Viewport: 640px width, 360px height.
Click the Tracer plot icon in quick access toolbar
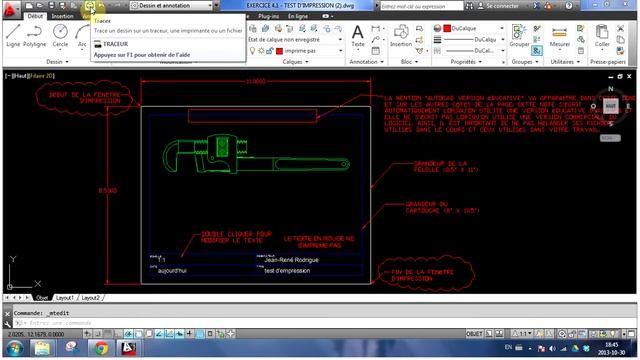(90, 6)
